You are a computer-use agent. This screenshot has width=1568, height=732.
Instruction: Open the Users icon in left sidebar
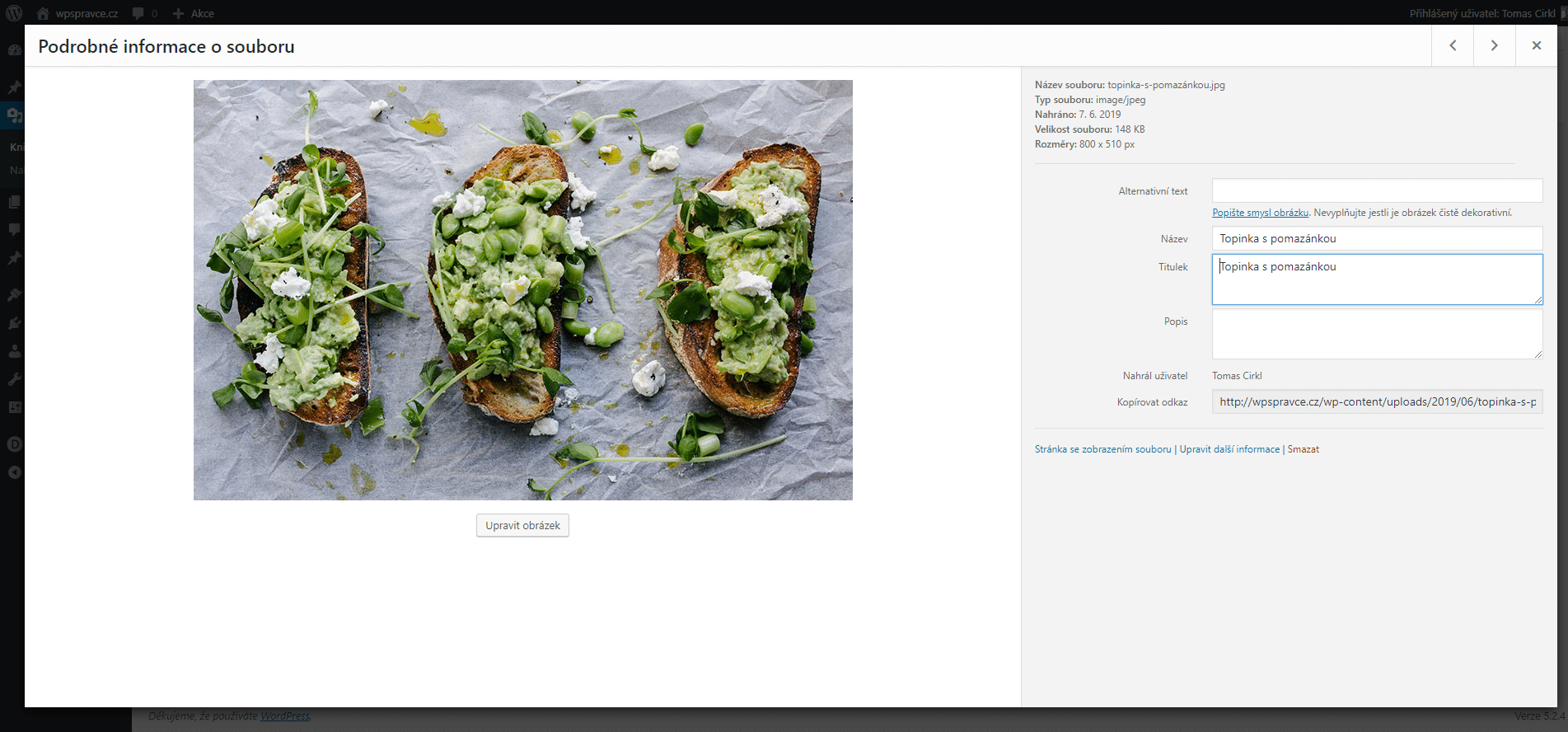pos(14,351)
